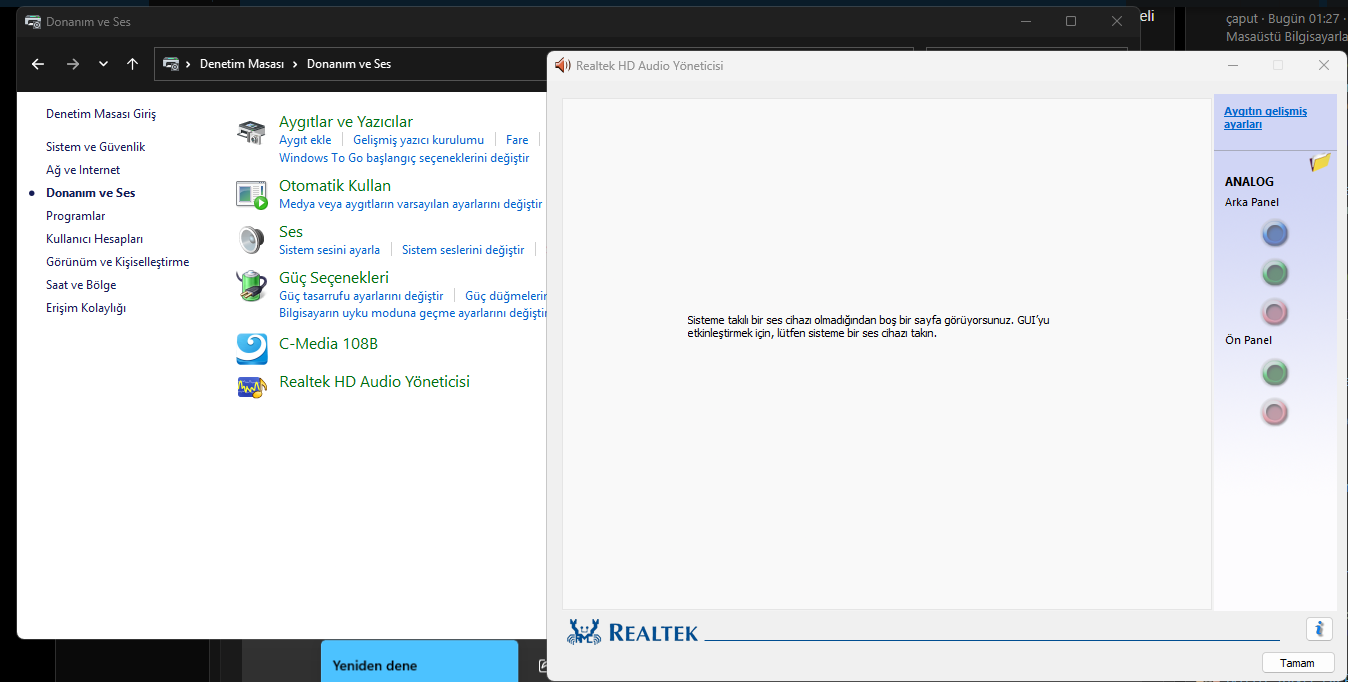
Task: Click the Control Panel address bar icon
Action: pyautogui.click(x=171, y=64)
